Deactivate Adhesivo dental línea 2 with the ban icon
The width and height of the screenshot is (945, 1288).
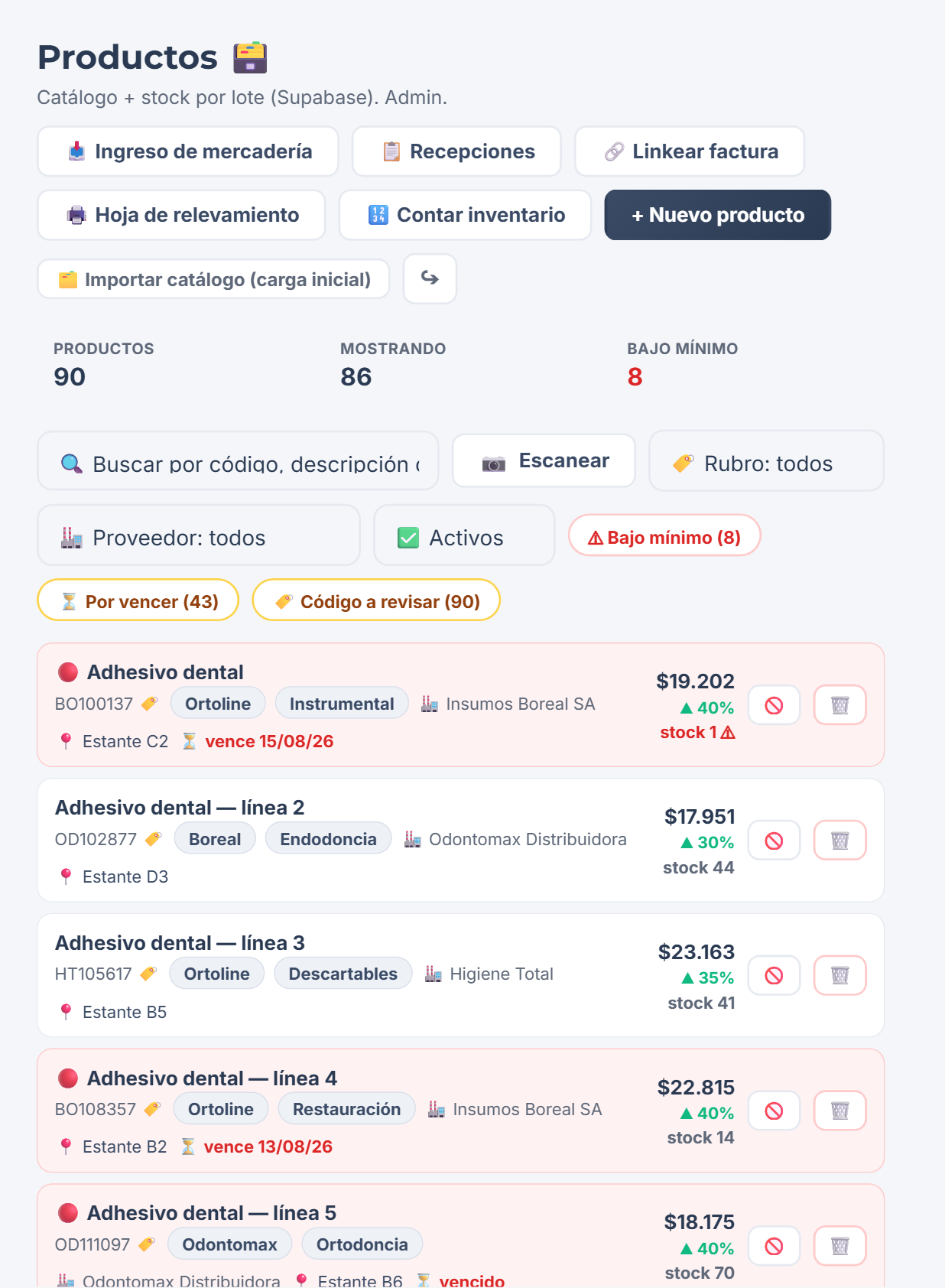pyautogui.click(x=774, y=841)
